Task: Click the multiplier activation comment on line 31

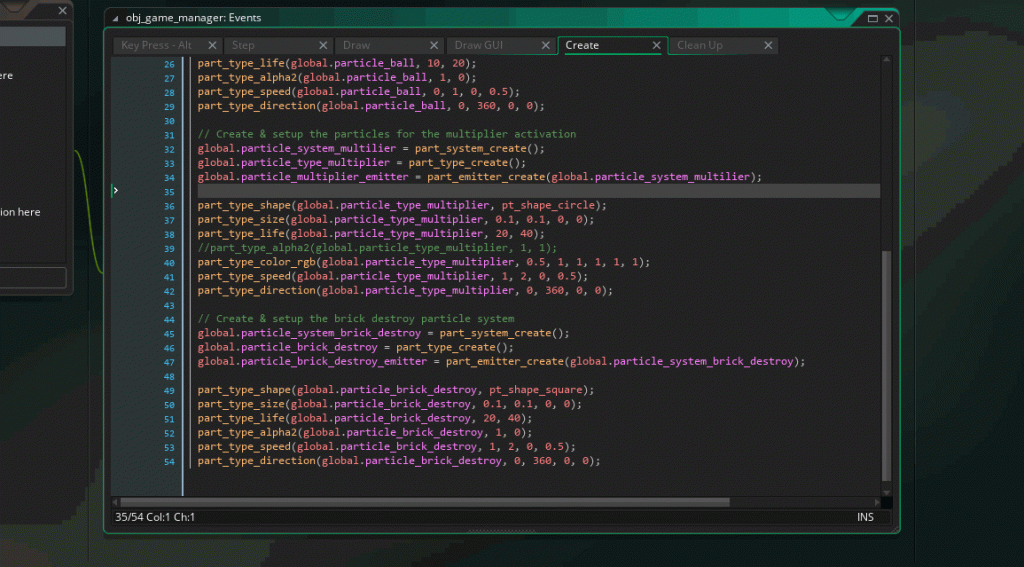Action: [387, 134]
